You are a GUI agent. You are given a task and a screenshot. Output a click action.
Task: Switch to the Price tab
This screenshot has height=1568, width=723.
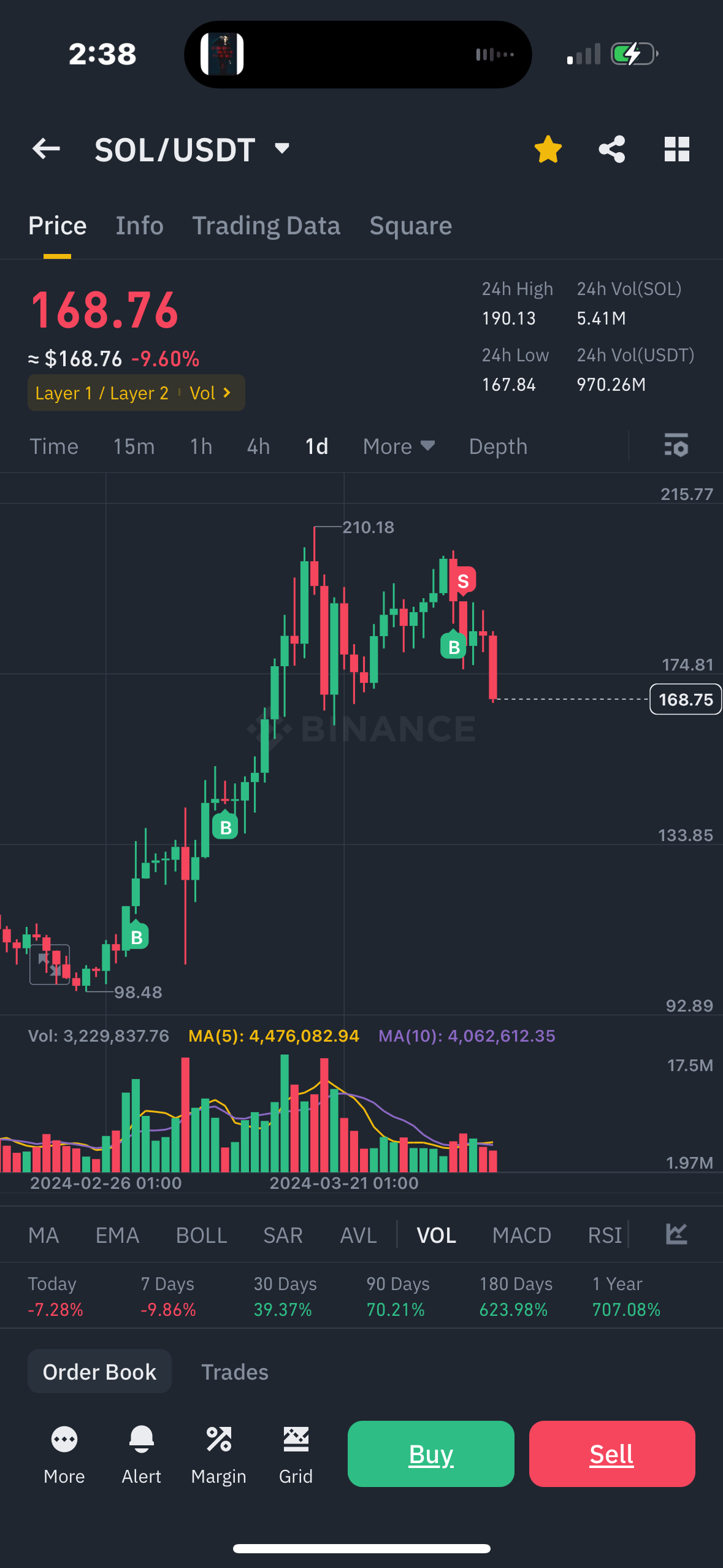point(58,226)
